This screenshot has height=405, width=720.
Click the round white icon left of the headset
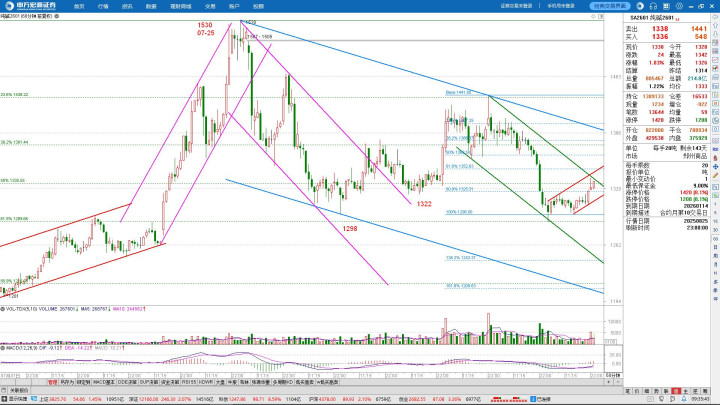tap(640, 6)
